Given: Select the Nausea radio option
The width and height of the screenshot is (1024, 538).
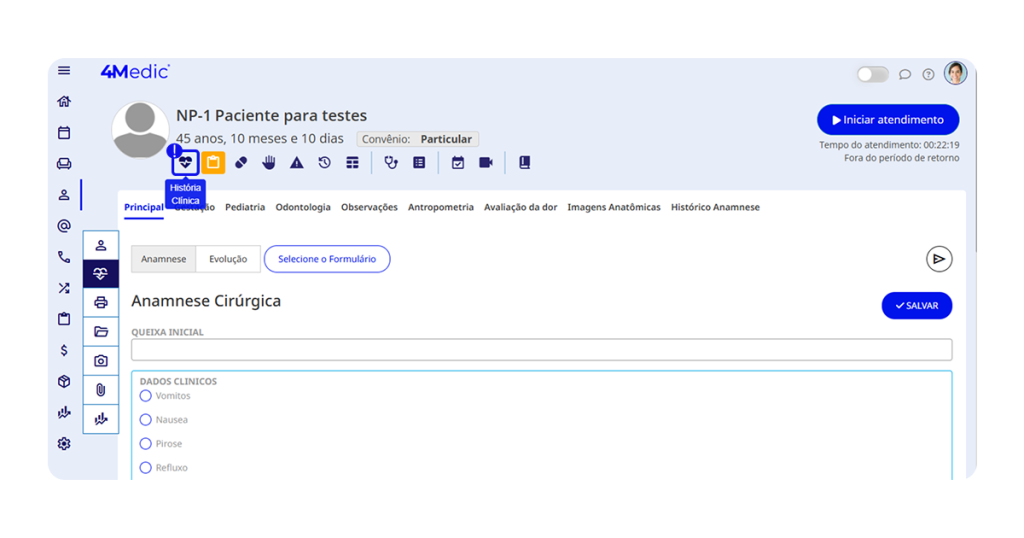Looking at the screenshot, I should pyautogui.click(x=146, y=420).
